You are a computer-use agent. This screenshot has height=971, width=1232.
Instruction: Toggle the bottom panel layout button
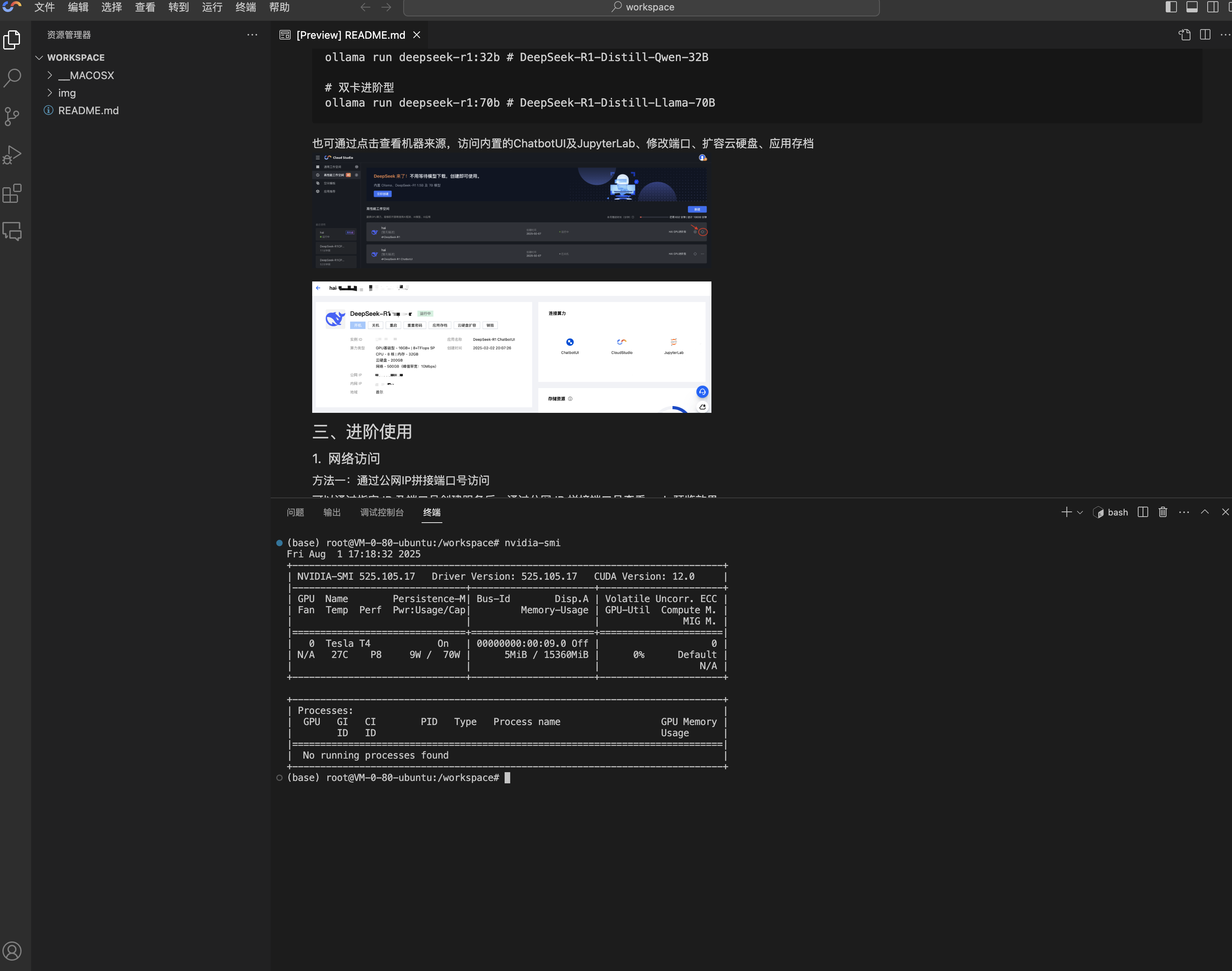(x=1192, y=7)
